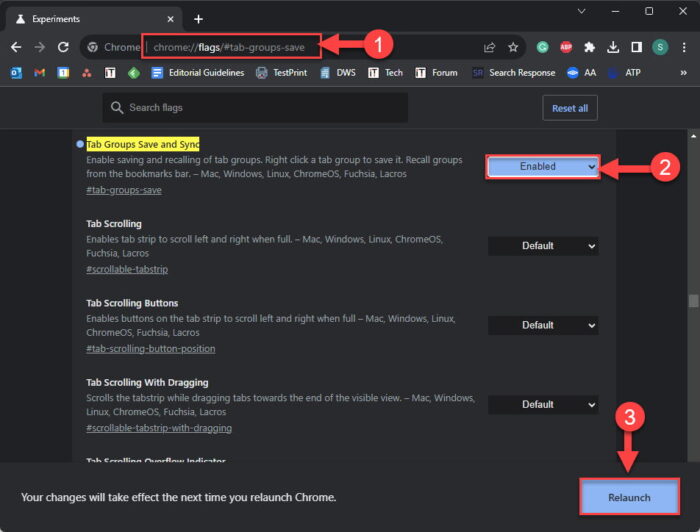Click the first T bookmark icon after red dots
The image size is (700, 532).
tap(110, 72)
